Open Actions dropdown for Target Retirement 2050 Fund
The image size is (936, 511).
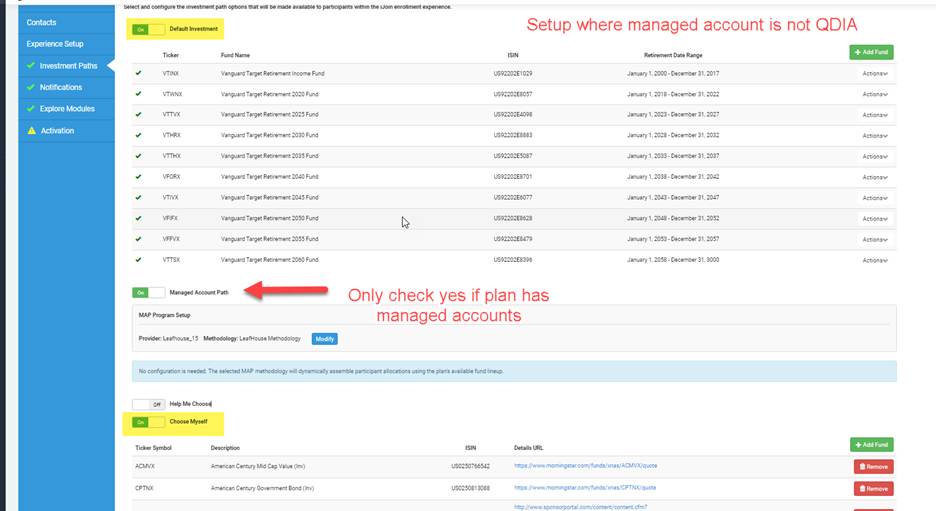click(x=875, y=218)
